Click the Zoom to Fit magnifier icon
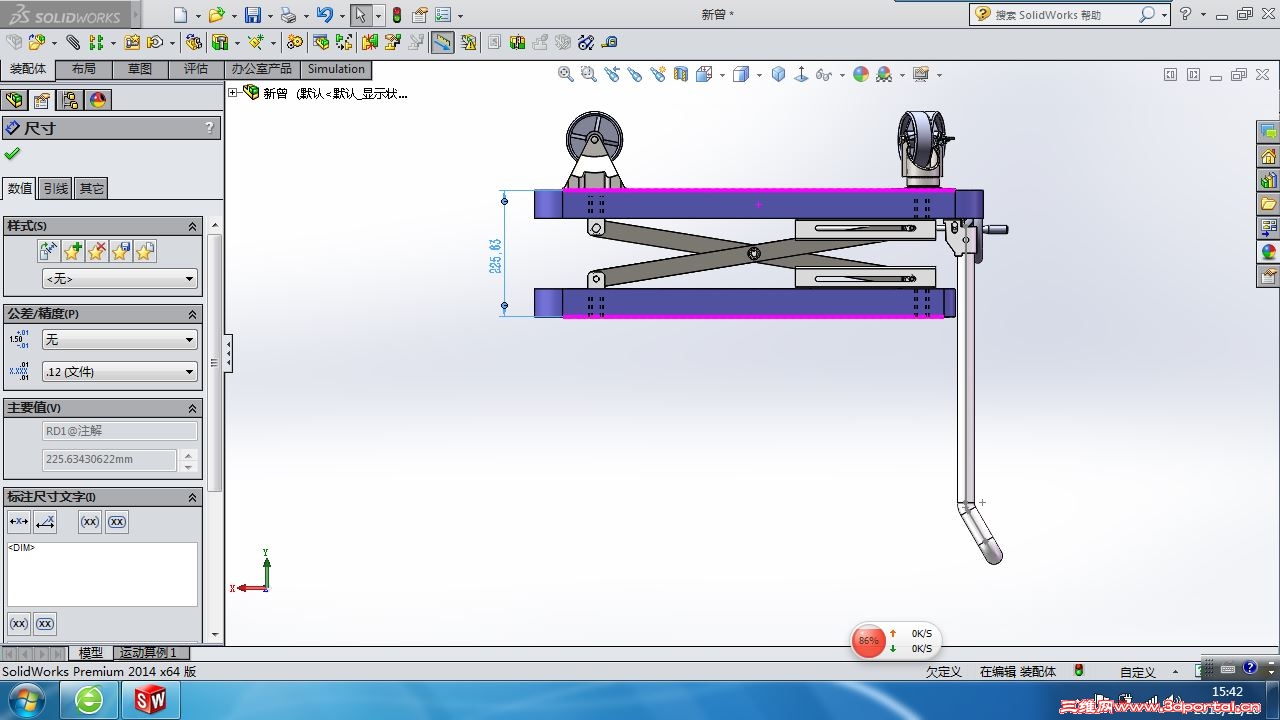Image resolution: width=1280 pixels, height=720 pixels. pyautogui.click(x=566, y=74)
